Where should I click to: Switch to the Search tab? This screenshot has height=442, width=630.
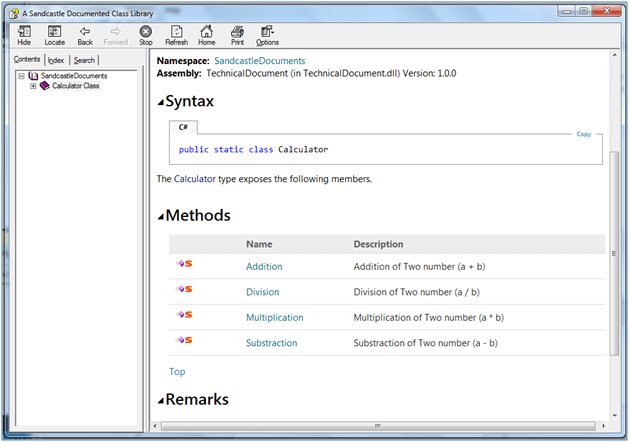(x=84, y=60)
